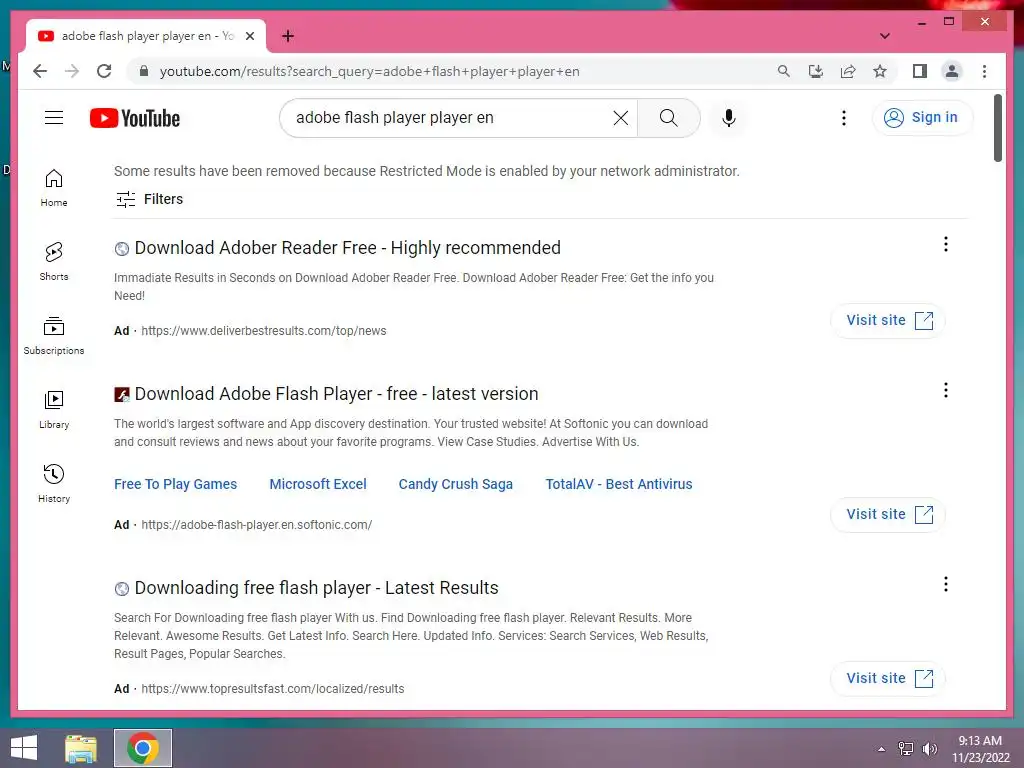Open network tray icon
Screen dimensions: 1024x768
(x=905, y=749)
